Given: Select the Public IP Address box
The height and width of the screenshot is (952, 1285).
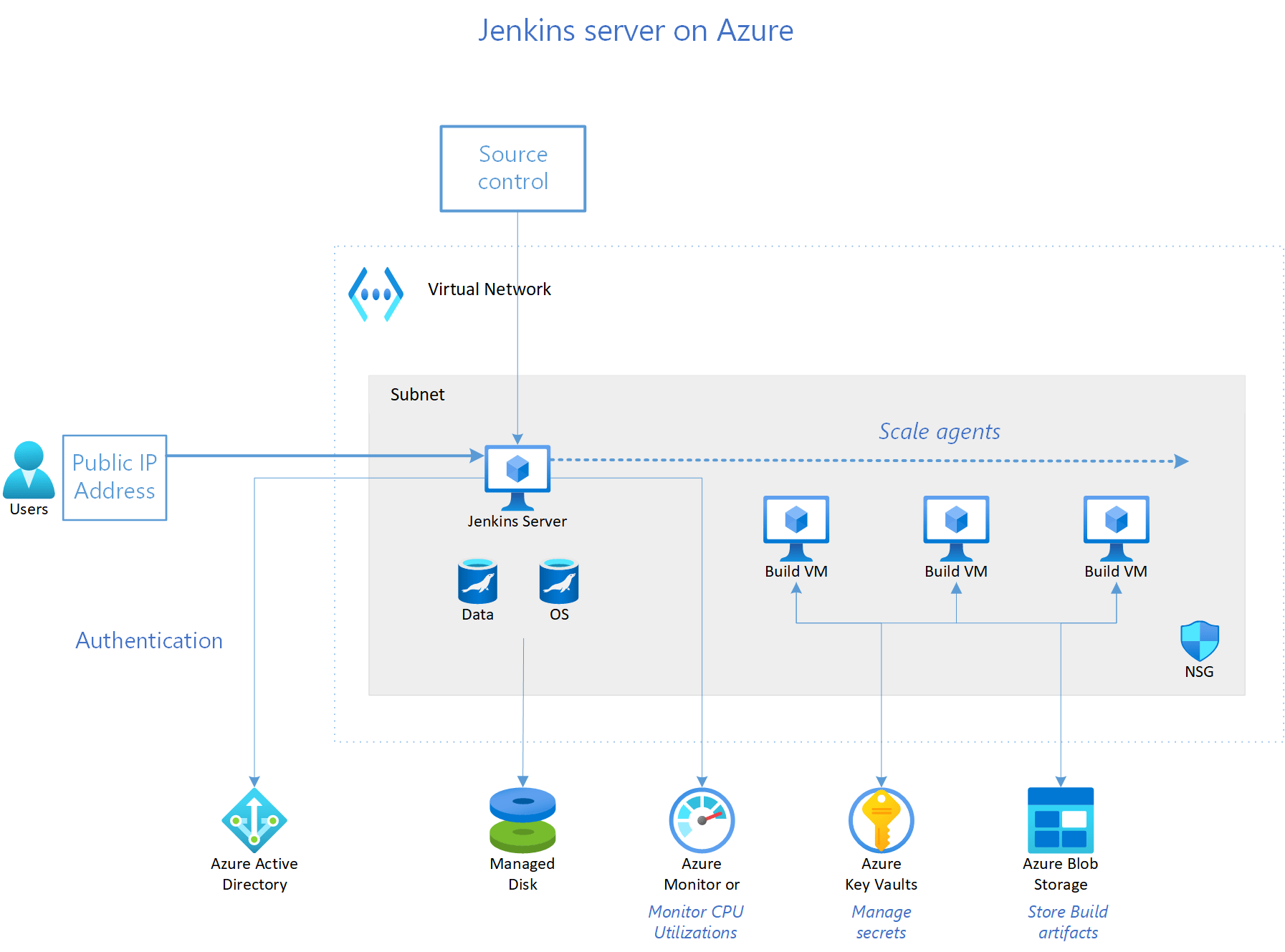Looking at the screenshot, I should [x=115, y=476].
